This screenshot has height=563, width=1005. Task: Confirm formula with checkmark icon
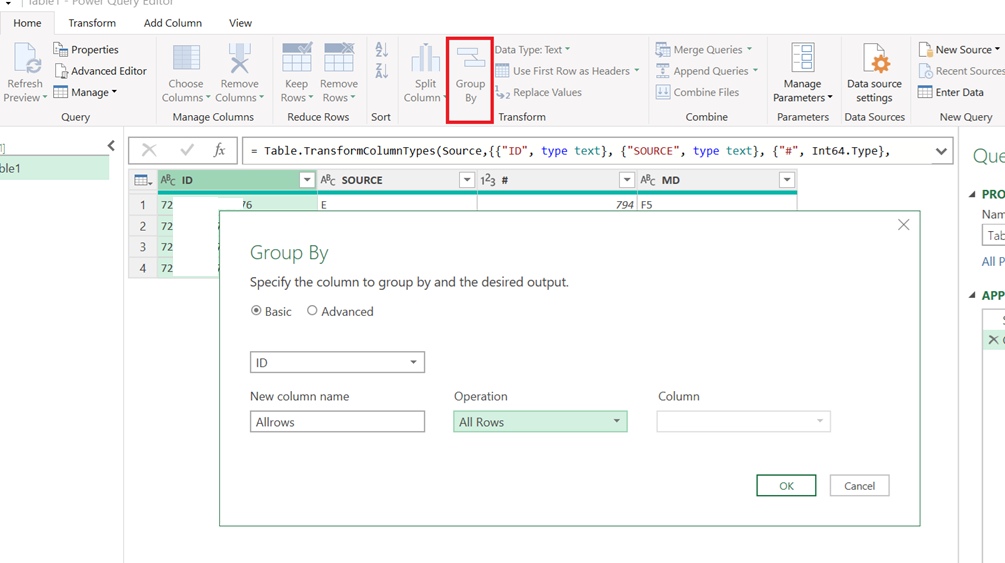(187, 151)
